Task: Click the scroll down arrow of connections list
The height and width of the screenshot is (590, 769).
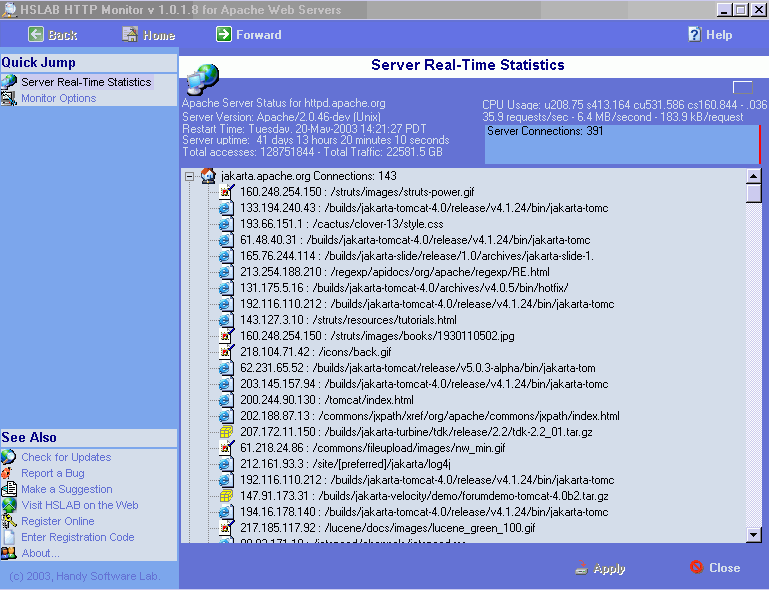Action: (753, 534)
